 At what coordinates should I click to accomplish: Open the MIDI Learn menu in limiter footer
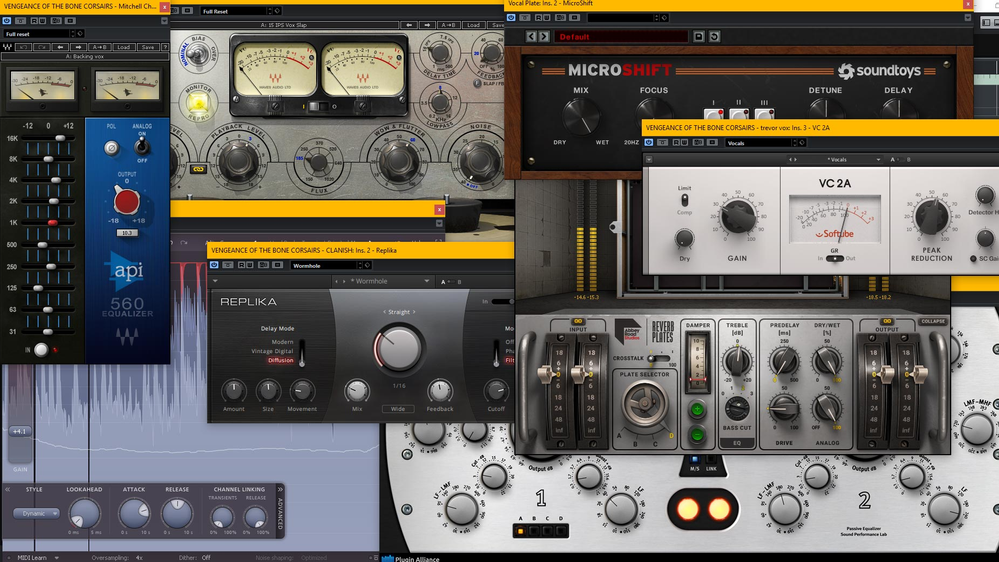click(38, 558)
